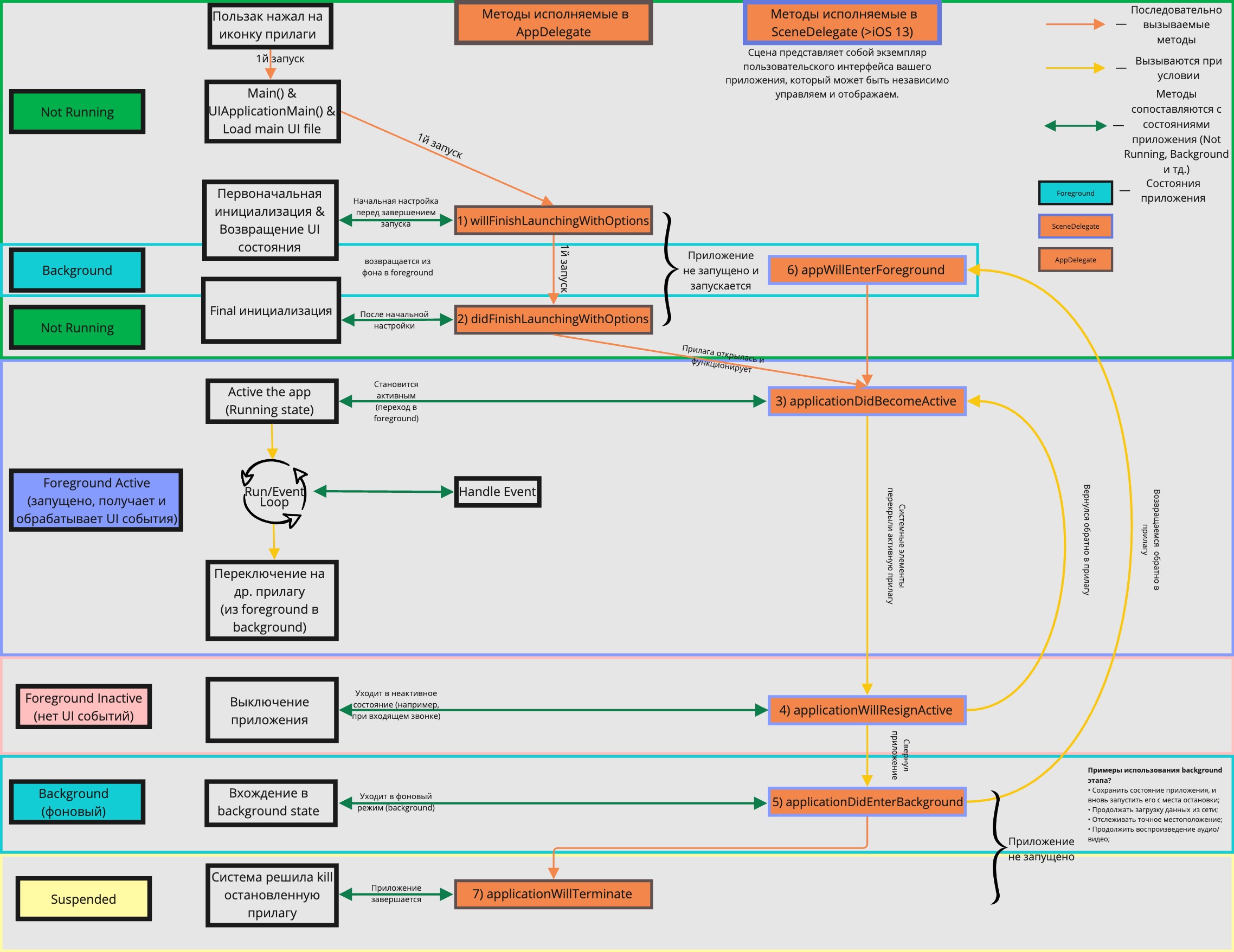Click the cyan Foreground legend swatch
The width and height of the screenshot is (1234, 952).
[1075, 193]
